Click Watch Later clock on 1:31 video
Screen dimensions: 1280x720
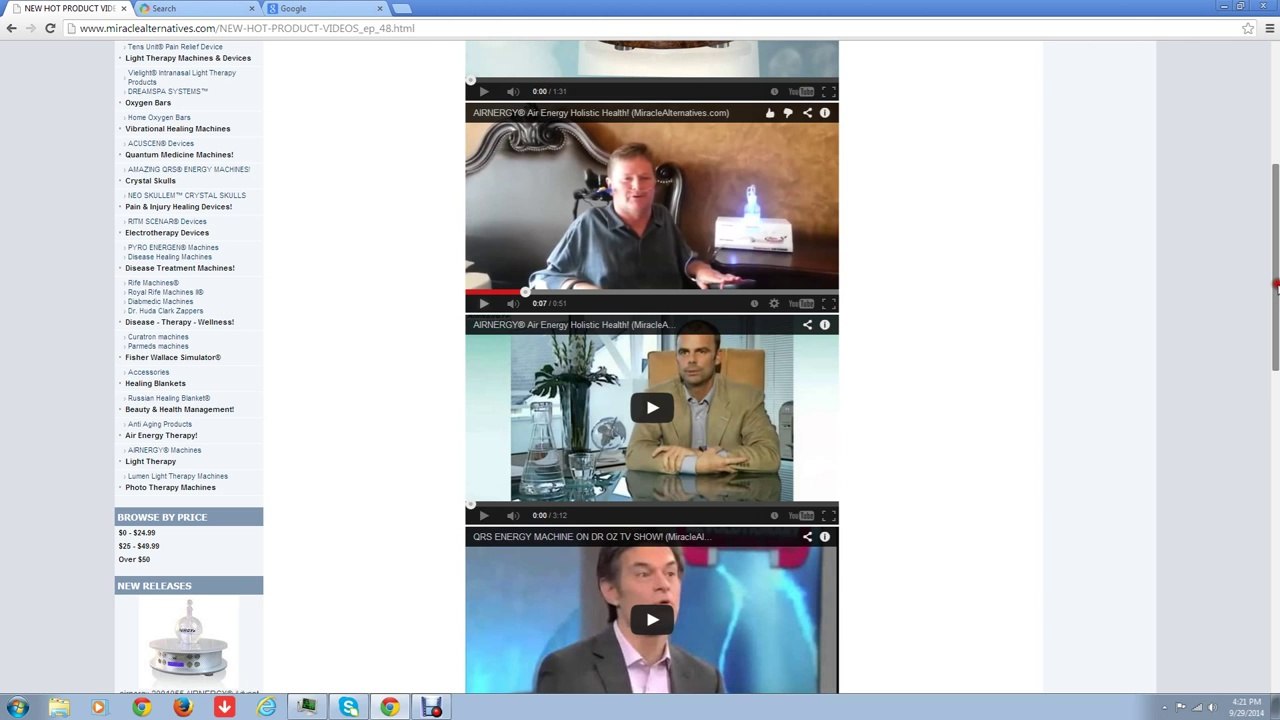774,91
